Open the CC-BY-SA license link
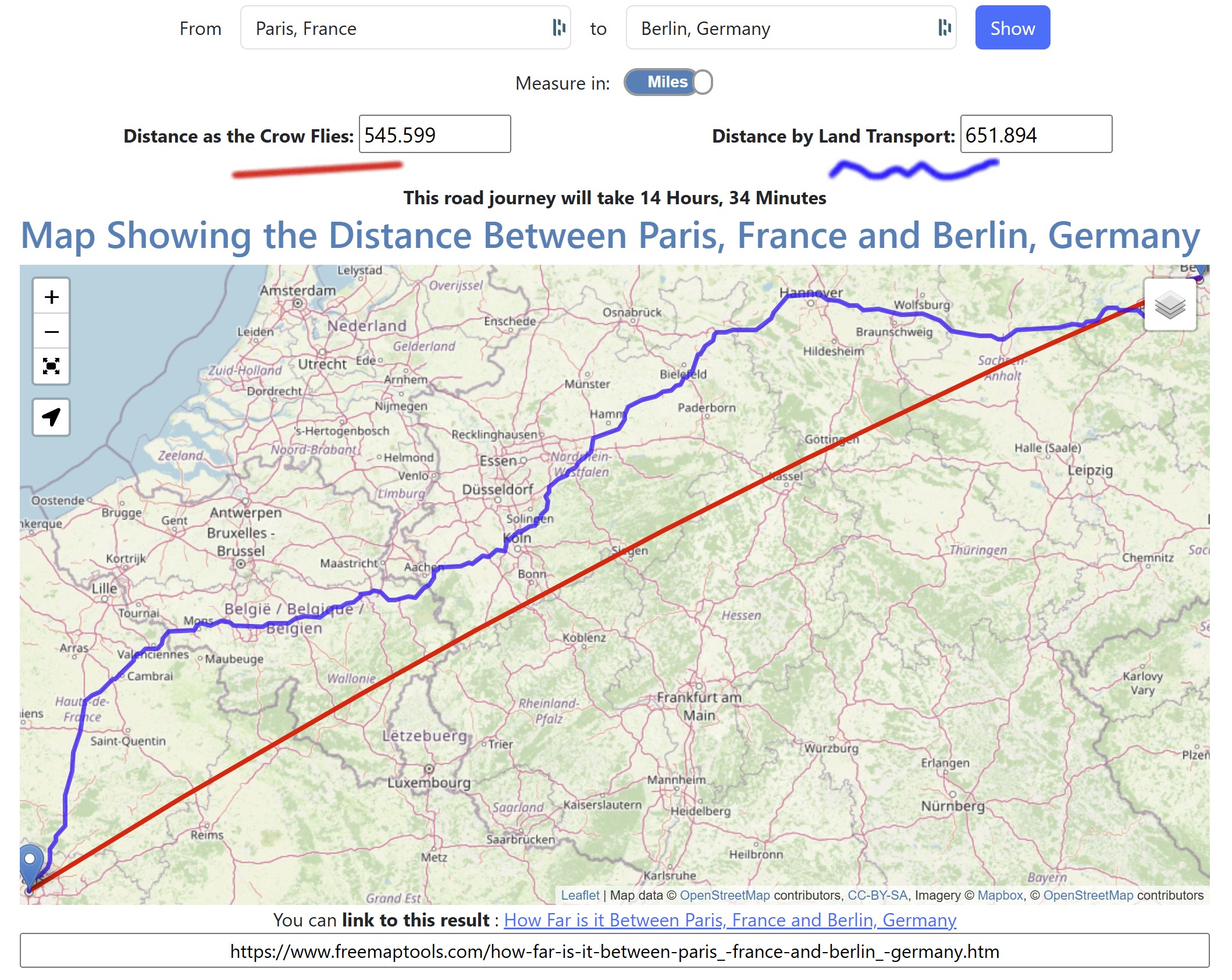Screen dimensions: 1232x980 [x=878, y=895]
